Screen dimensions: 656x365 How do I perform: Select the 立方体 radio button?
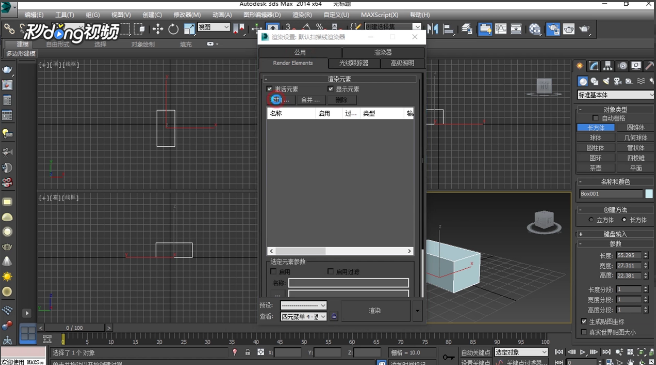[x=591, y=220]
